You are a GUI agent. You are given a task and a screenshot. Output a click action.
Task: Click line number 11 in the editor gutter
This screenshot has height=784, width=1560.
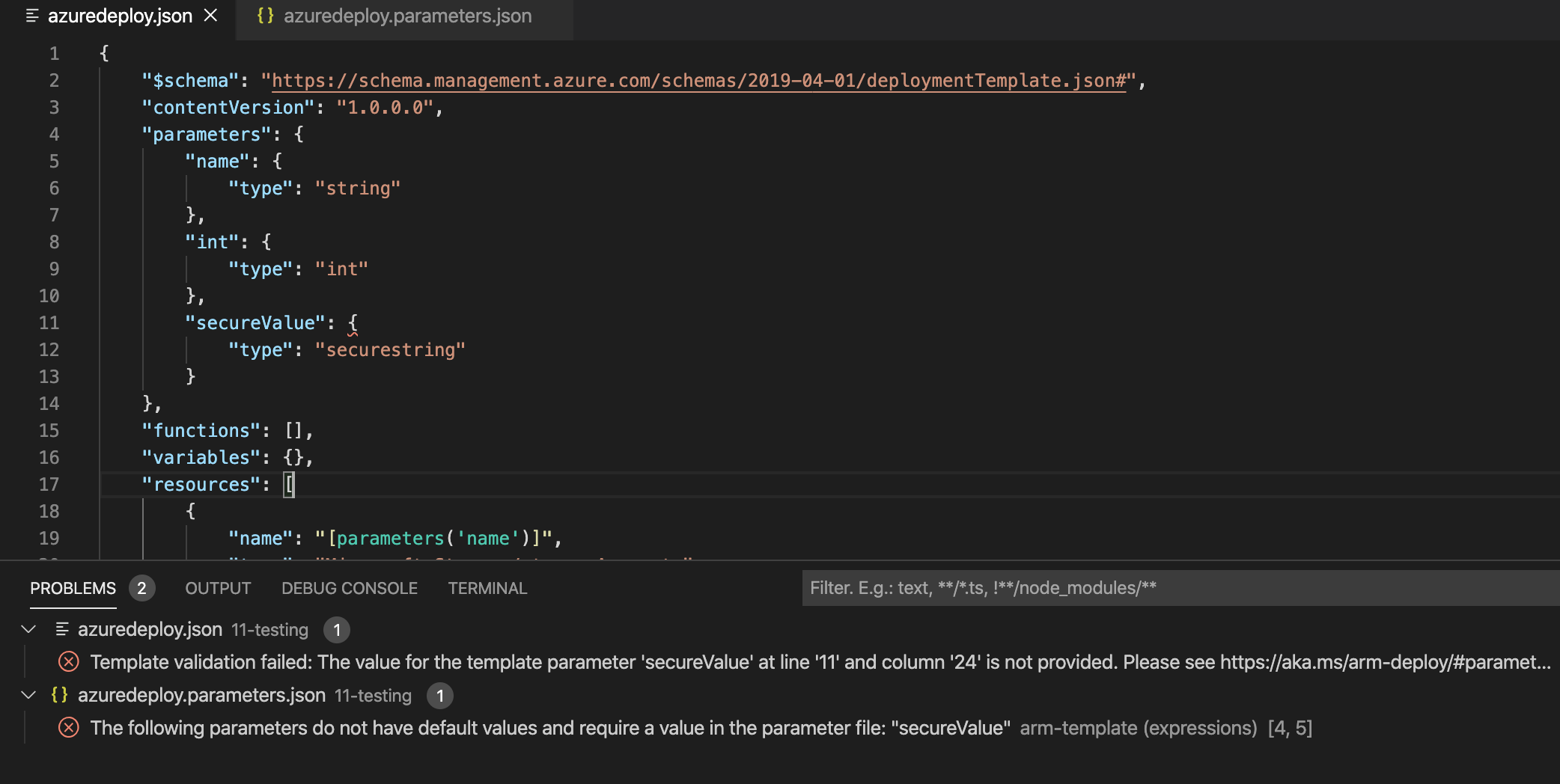(x=49, y=322)
